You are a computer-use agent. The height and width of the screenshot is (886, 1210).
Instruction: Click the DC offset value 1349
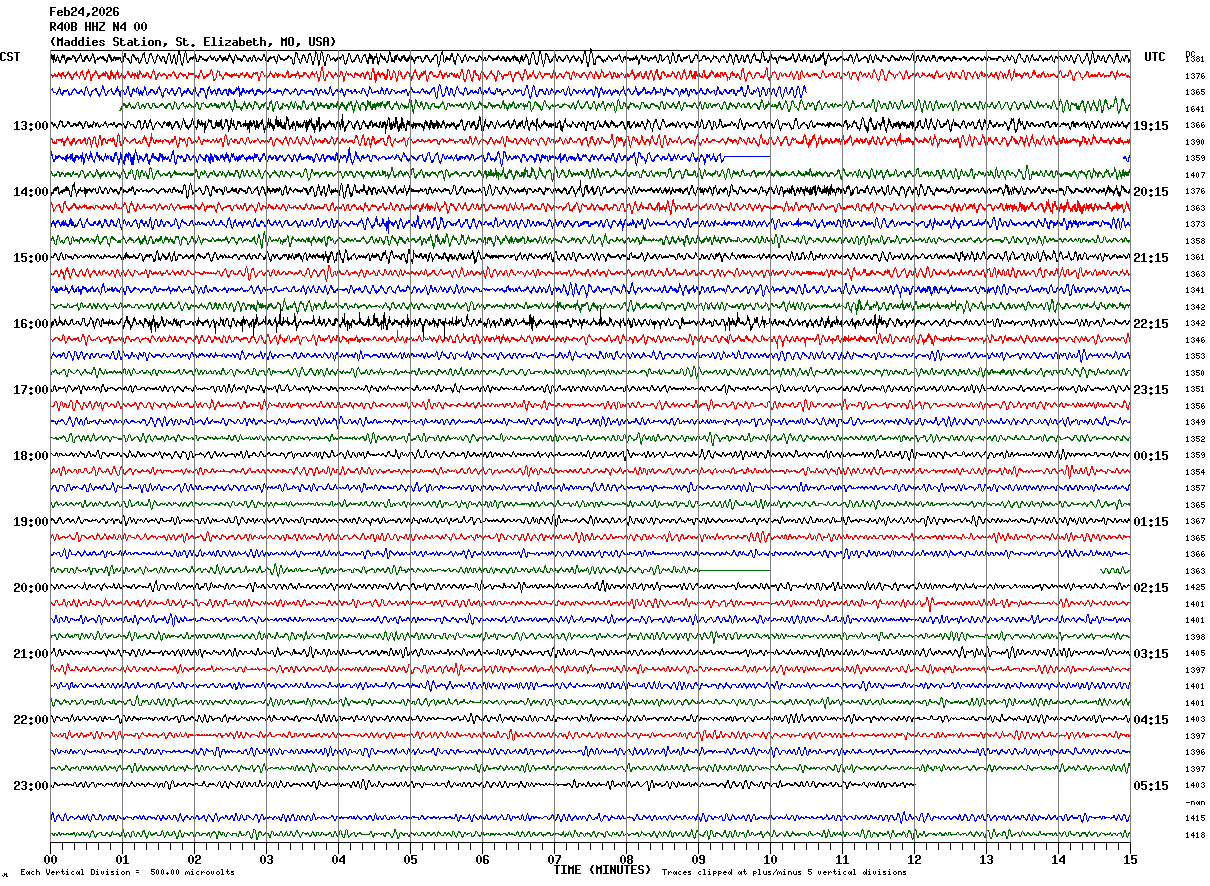[1194, 423]
